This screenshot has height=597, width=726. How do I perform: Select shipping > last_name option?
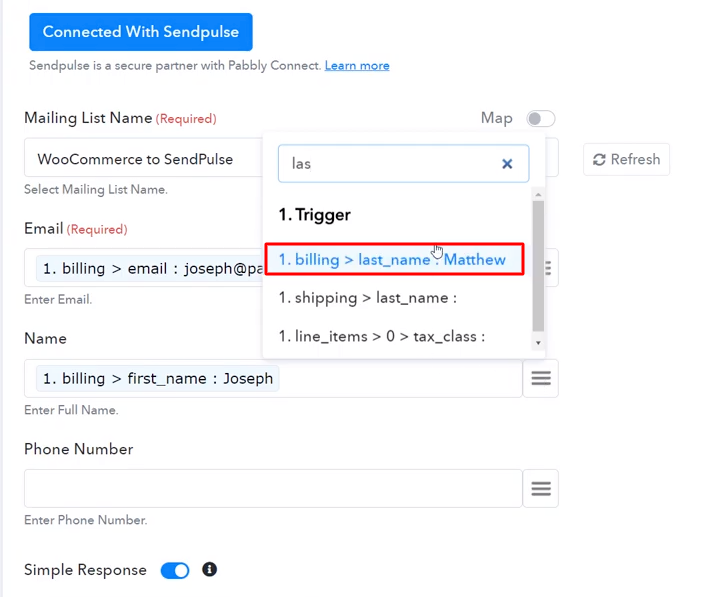(368, 298)
